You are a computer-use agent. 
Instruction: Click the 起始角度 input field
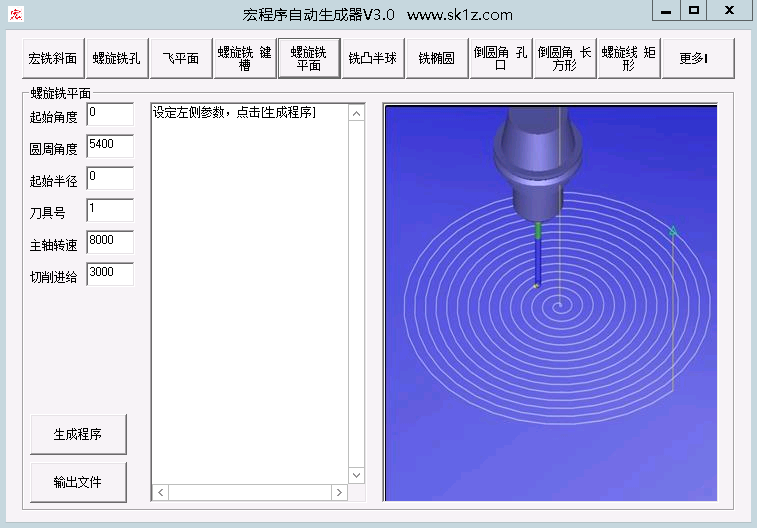coord(110,114)
